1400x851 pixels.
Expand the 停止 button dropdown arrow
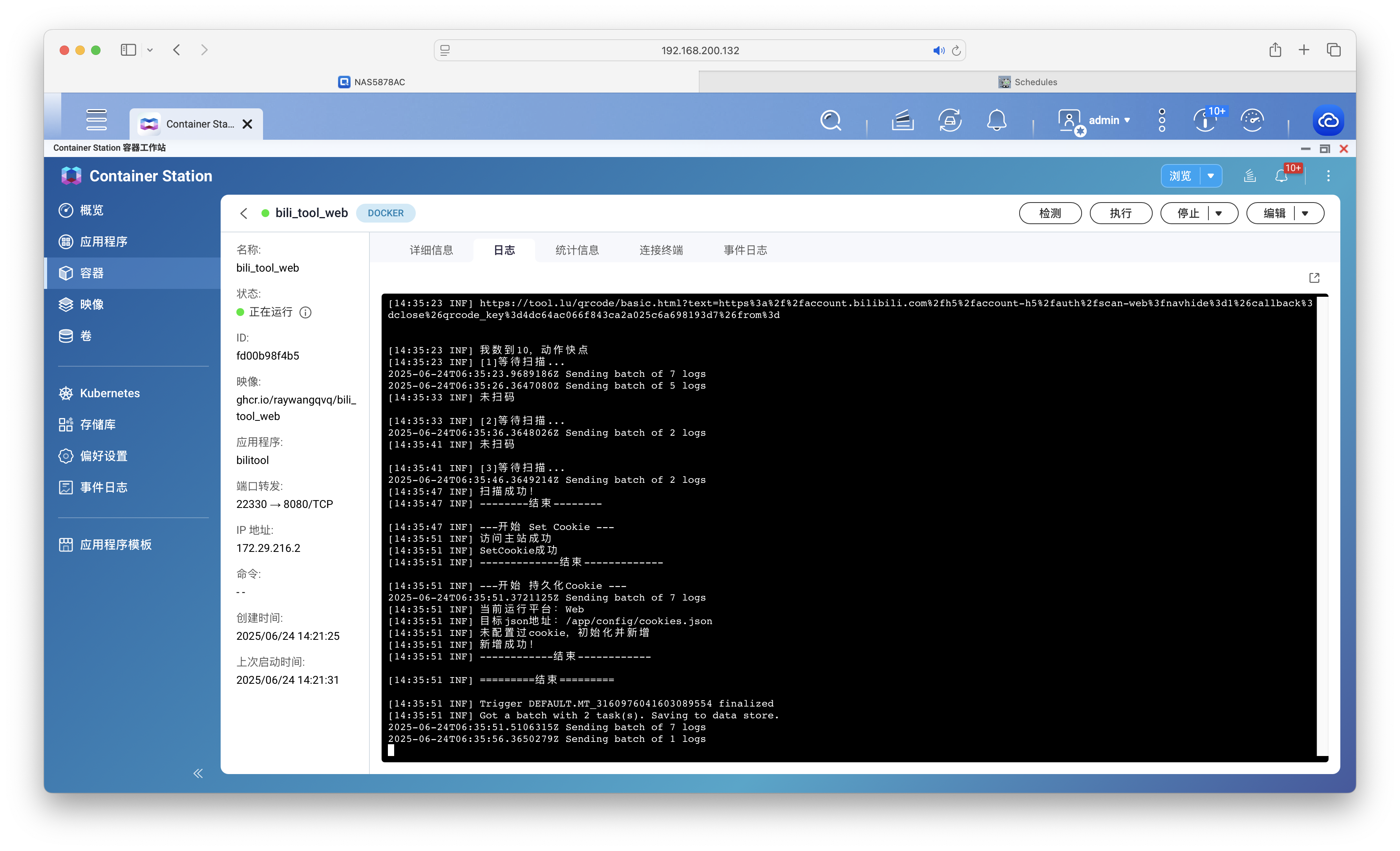[x=1218, y=214]
